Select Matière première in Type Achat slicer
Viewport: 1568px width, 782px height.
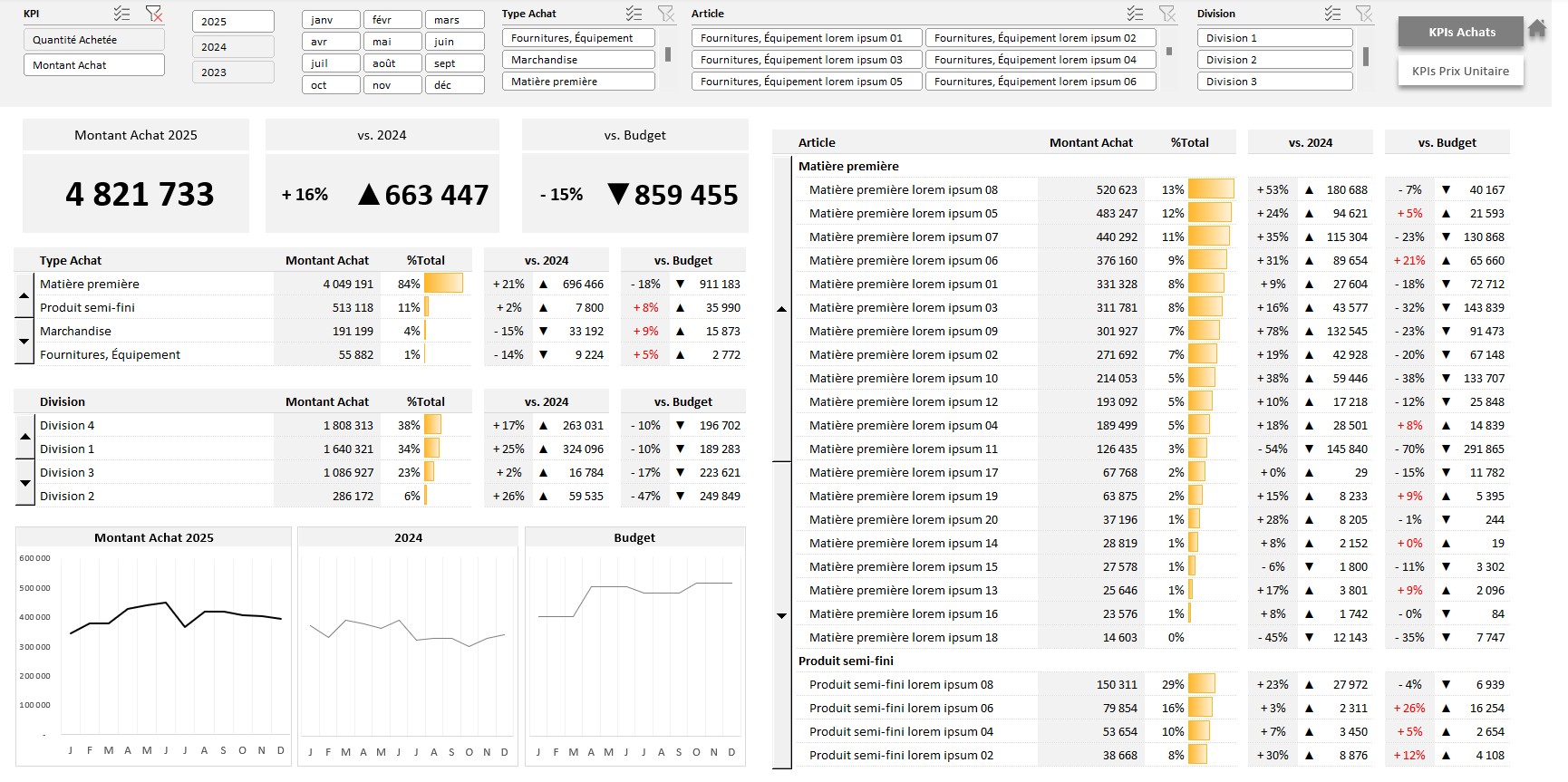coord(577,82)
